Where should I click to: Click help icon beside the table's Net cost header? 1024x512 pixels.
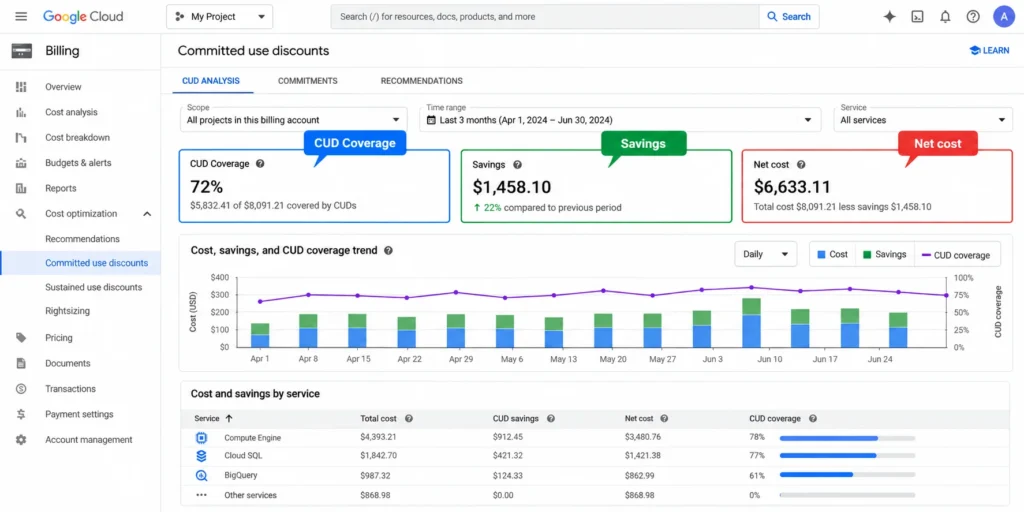(x=664, y=419)
